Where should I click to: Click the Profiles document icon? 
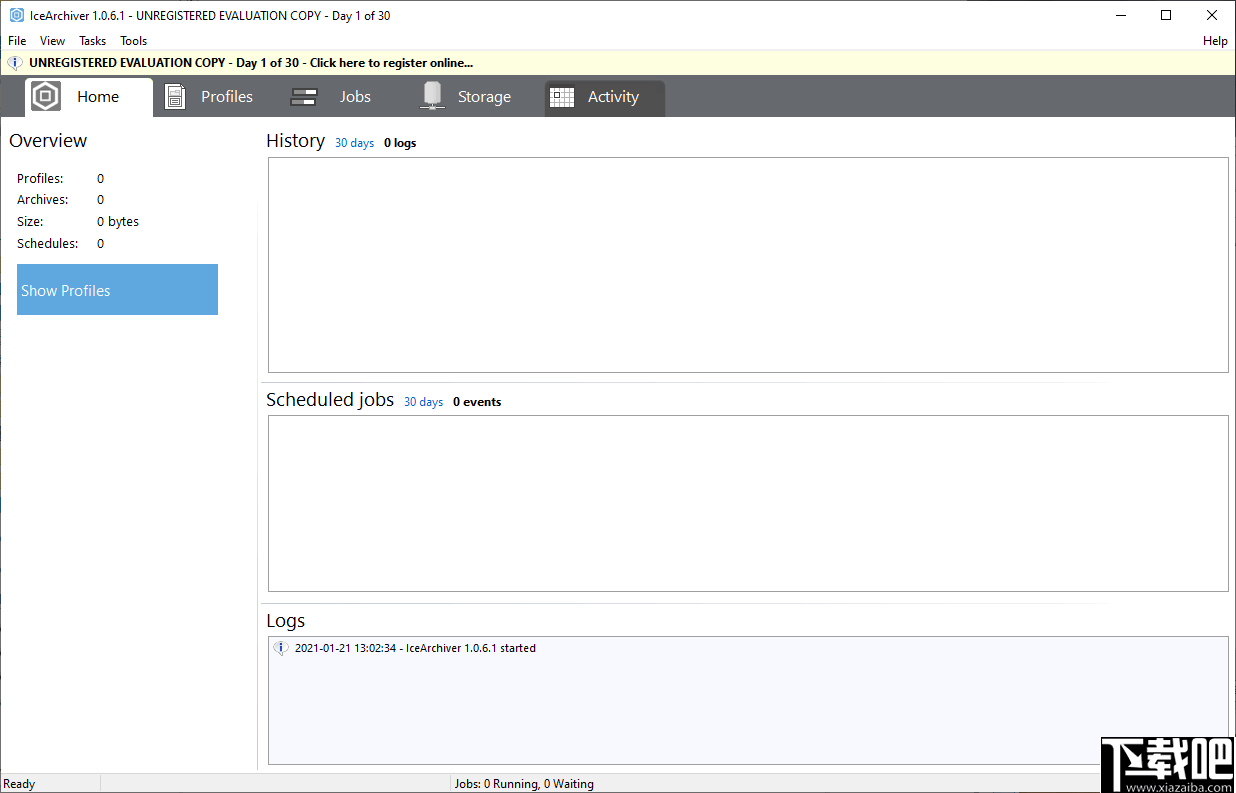coord(175,97)
